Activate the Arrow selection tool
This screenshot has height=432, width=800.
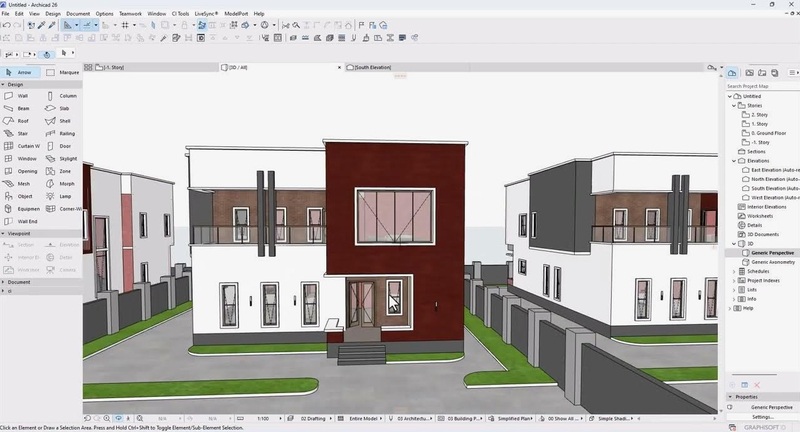tap(20, 72)
